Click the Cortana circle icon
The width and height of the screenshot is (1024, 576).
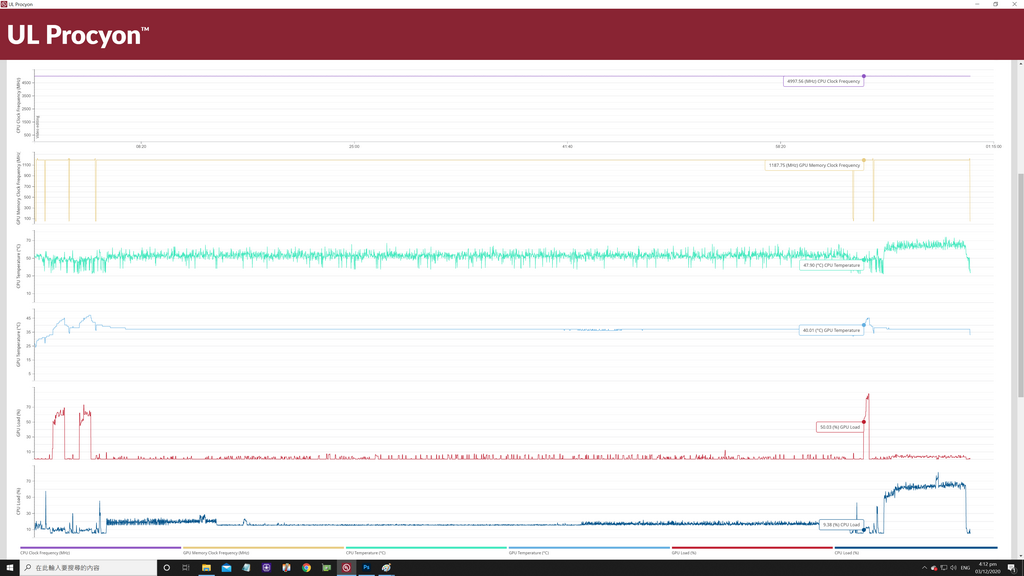click(167, 568)
